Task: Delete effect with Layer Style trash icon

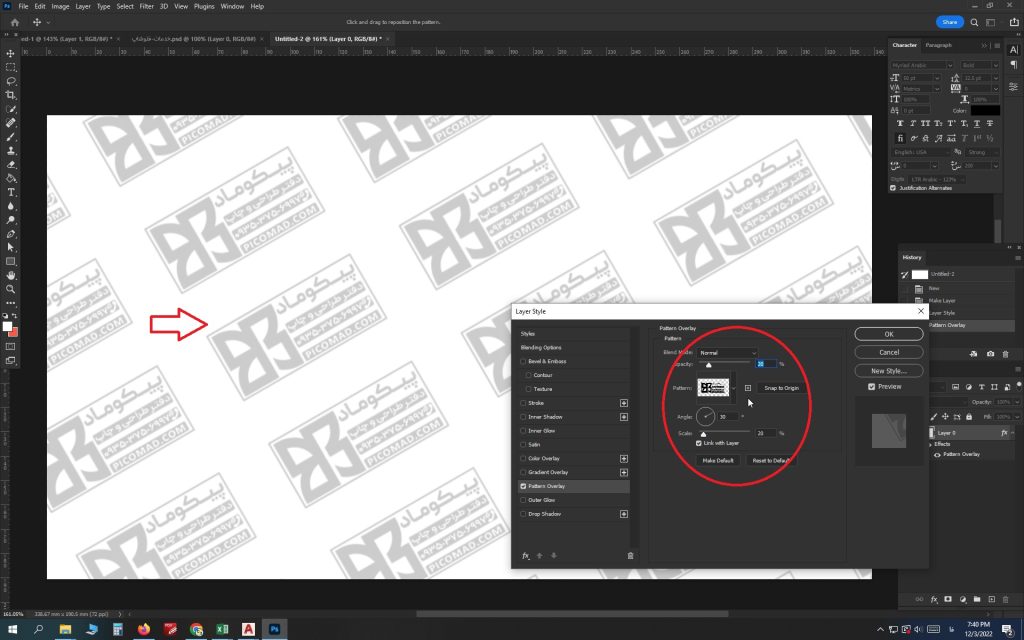Action: tap(630, 556)
